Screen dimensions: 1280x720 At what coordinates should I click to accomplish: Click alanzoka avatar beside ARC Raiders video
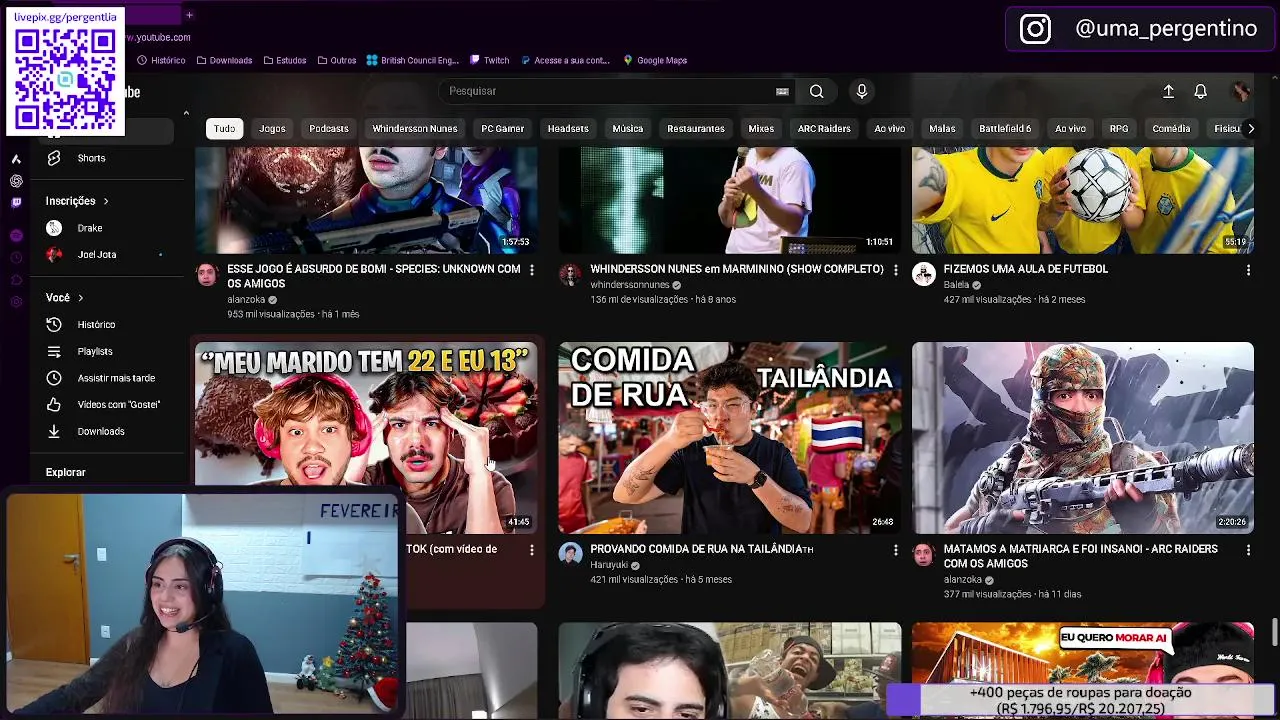coord(924,555)
